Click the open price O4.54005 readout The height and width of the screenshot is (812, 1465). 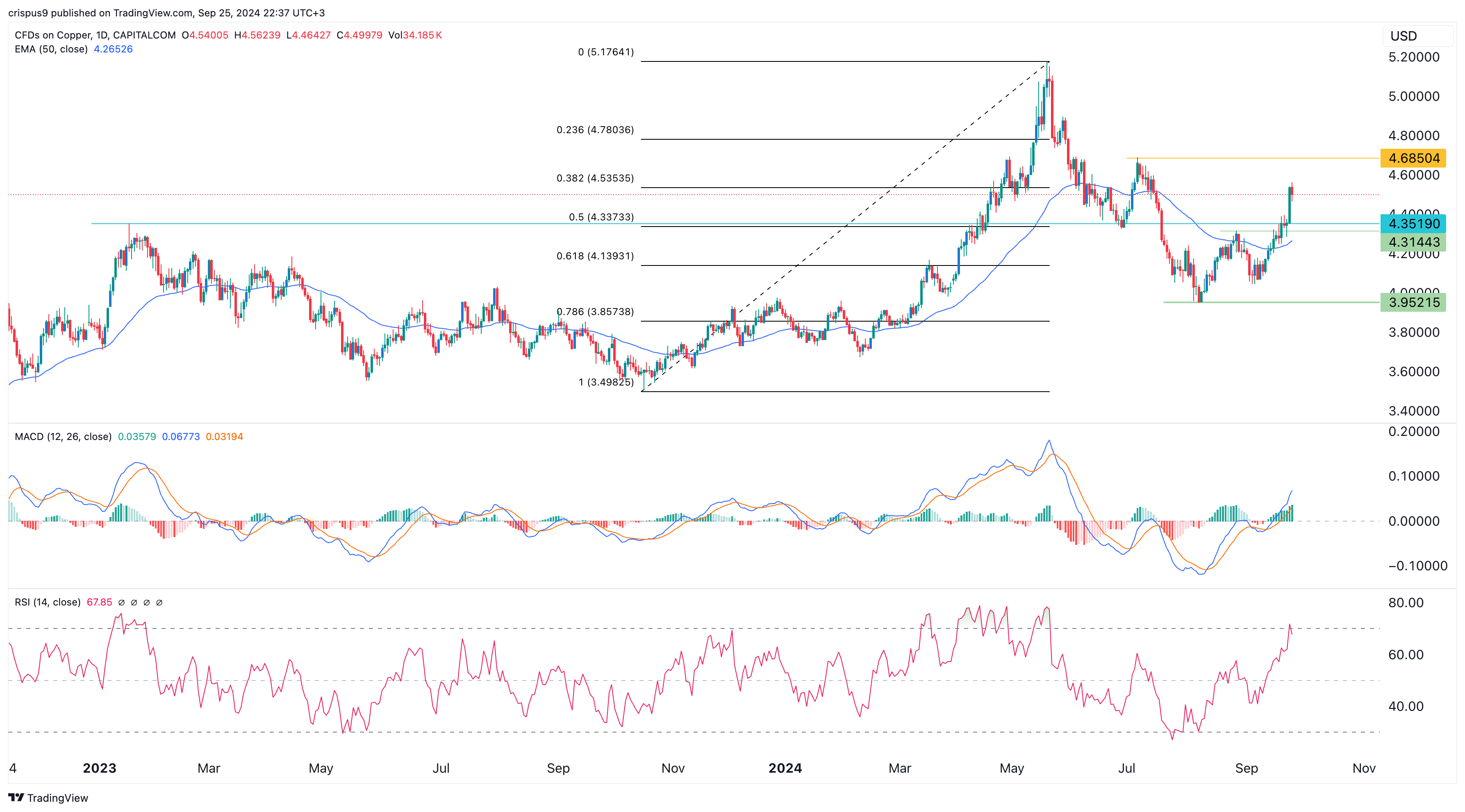pos(205,35)
